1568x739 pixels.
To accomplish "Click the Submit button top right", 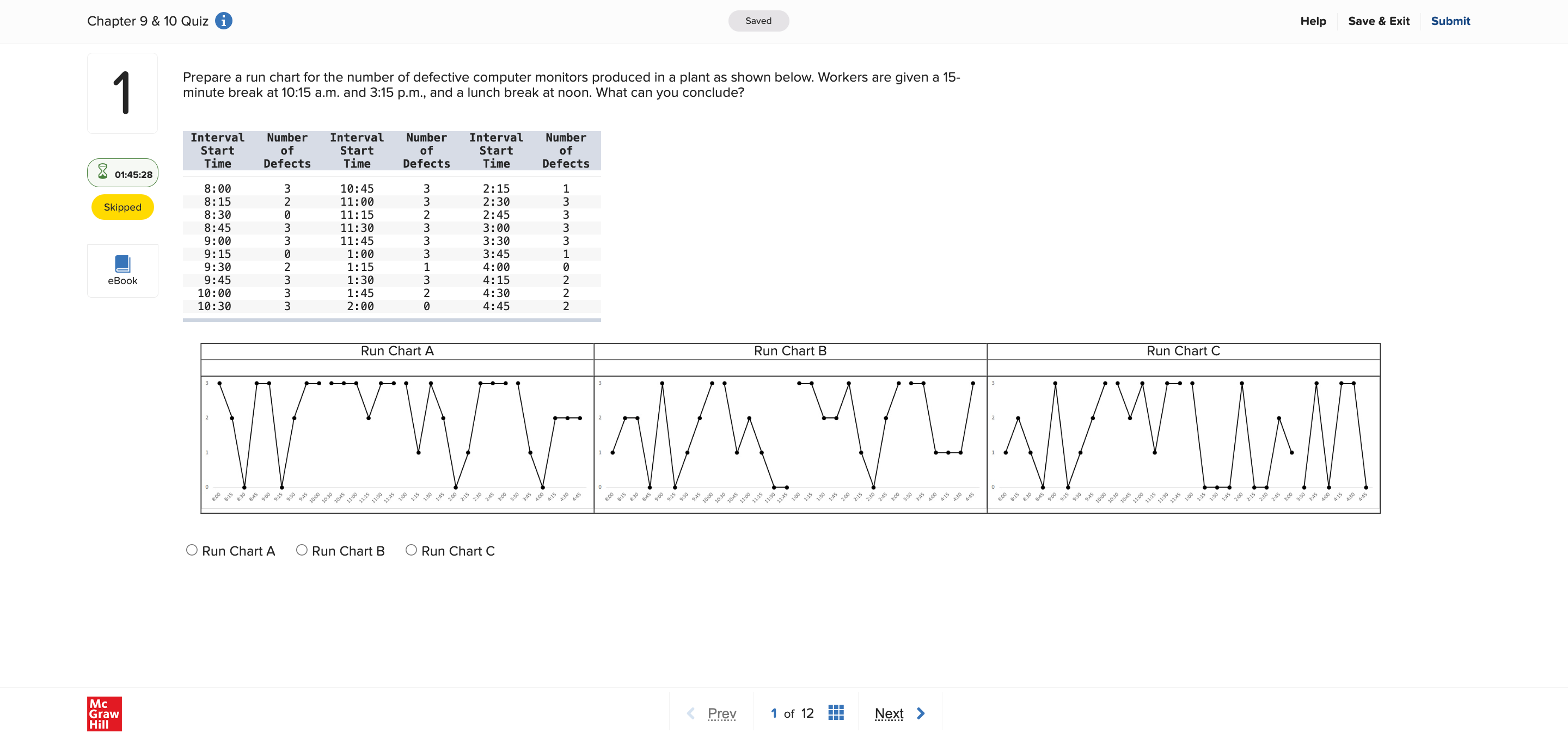I will coord(1452,19).
